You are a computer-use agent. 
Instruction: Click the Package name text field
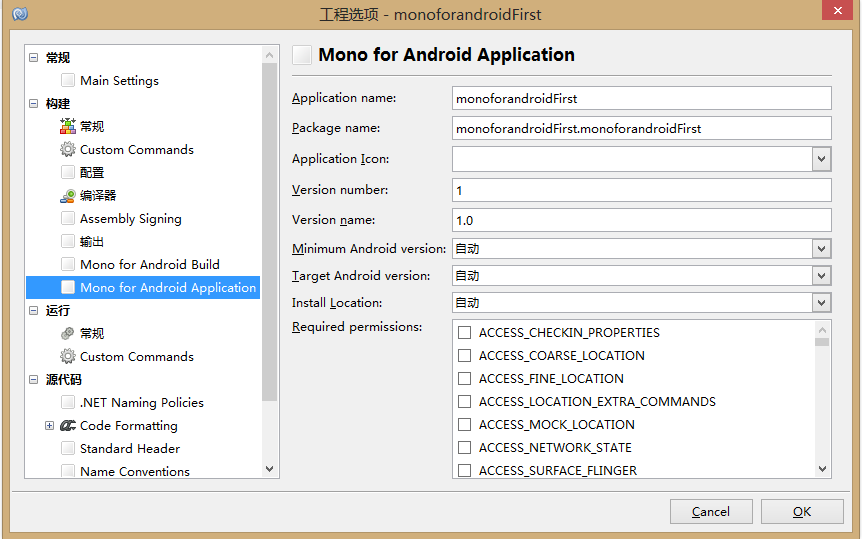642,128
